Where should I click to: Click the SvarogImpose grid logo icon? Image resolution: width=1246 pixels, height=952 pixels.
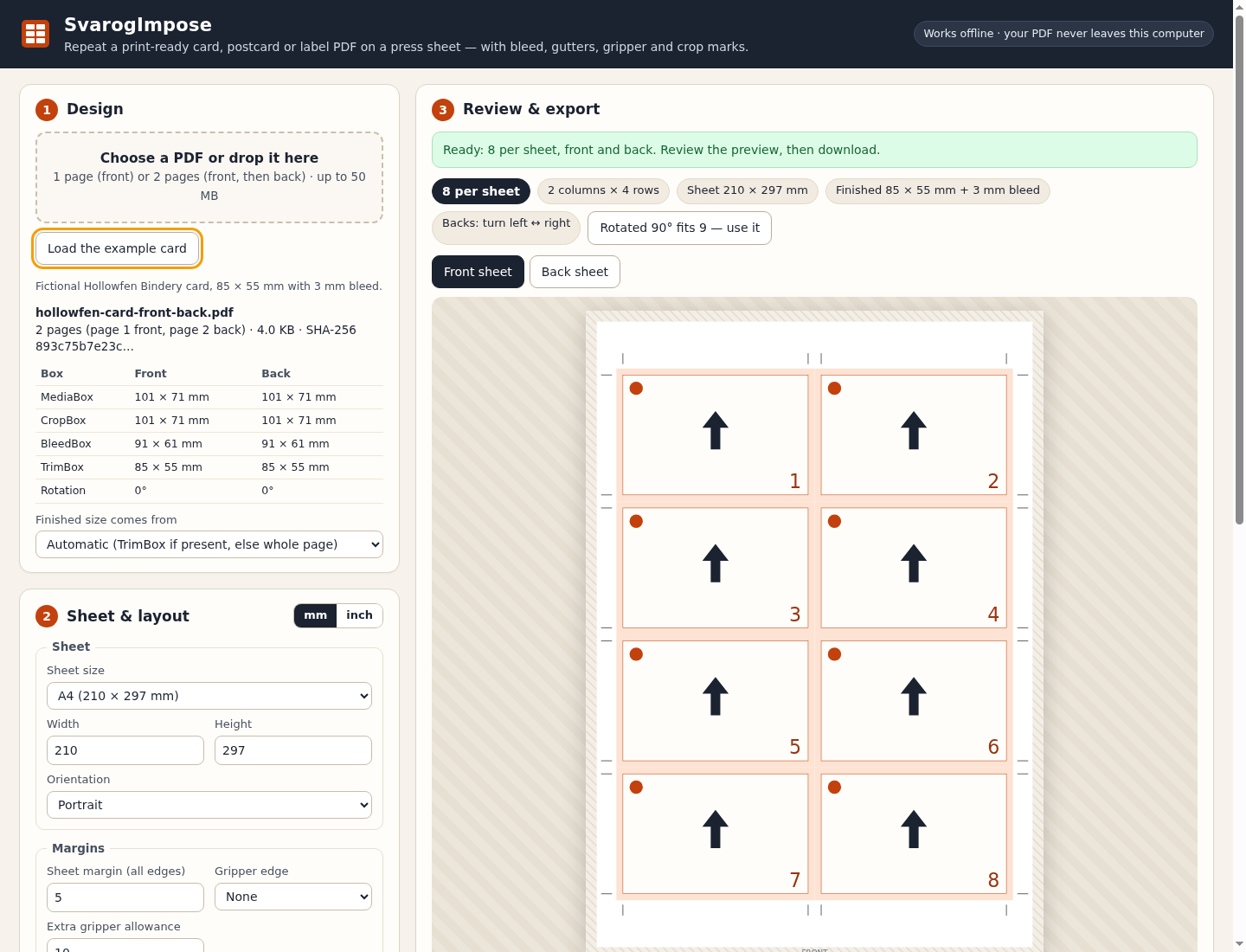35,34
